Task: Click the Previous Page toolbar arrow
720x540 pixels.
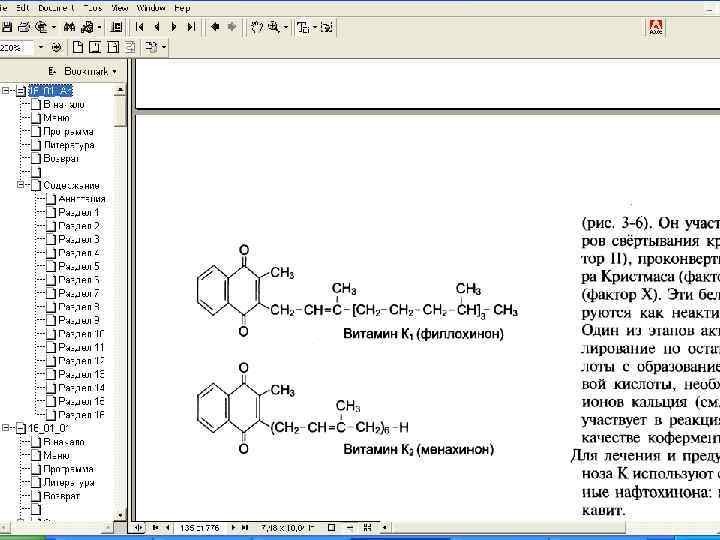Action: [x=157, y=27]
